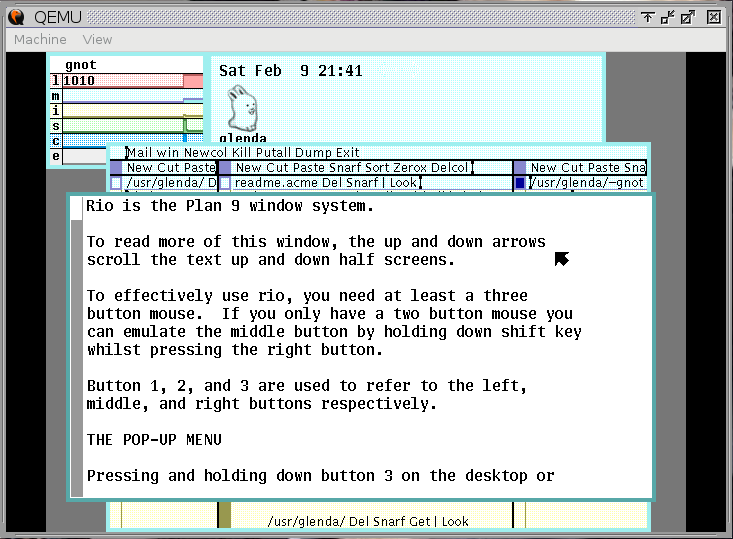Click 'New' in the middle acme column tag

click(x=249, y=167)
